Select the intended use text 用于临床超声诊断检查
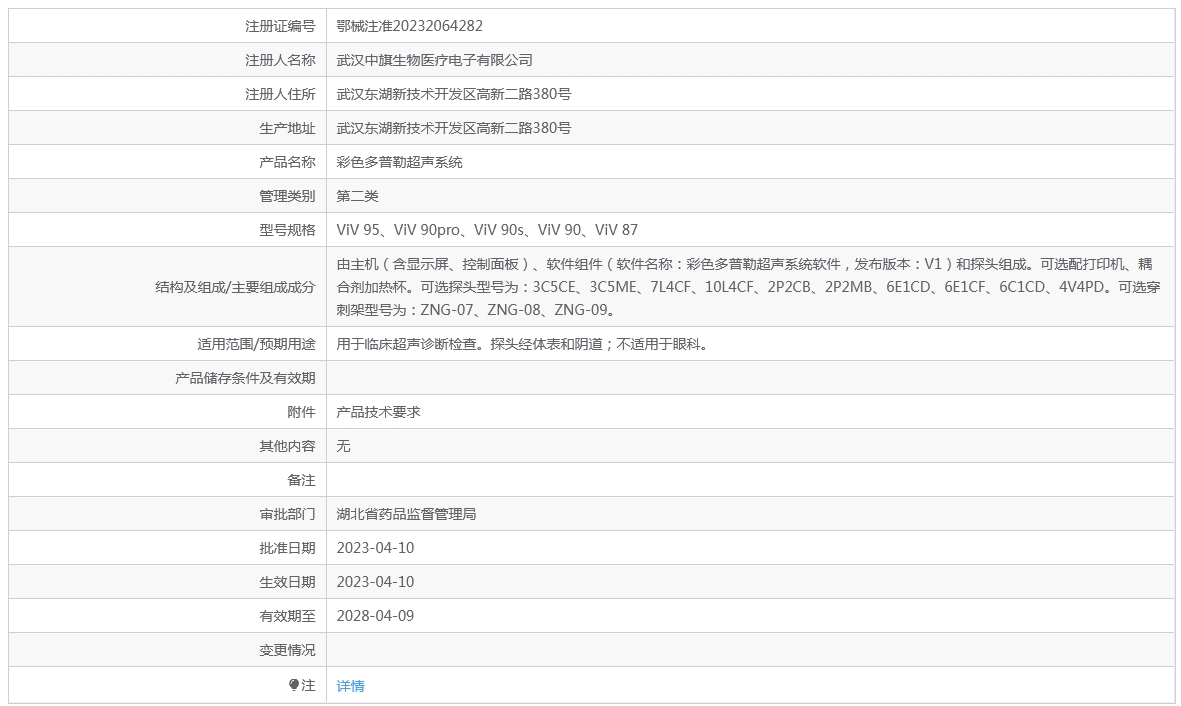 pos(522,344)
